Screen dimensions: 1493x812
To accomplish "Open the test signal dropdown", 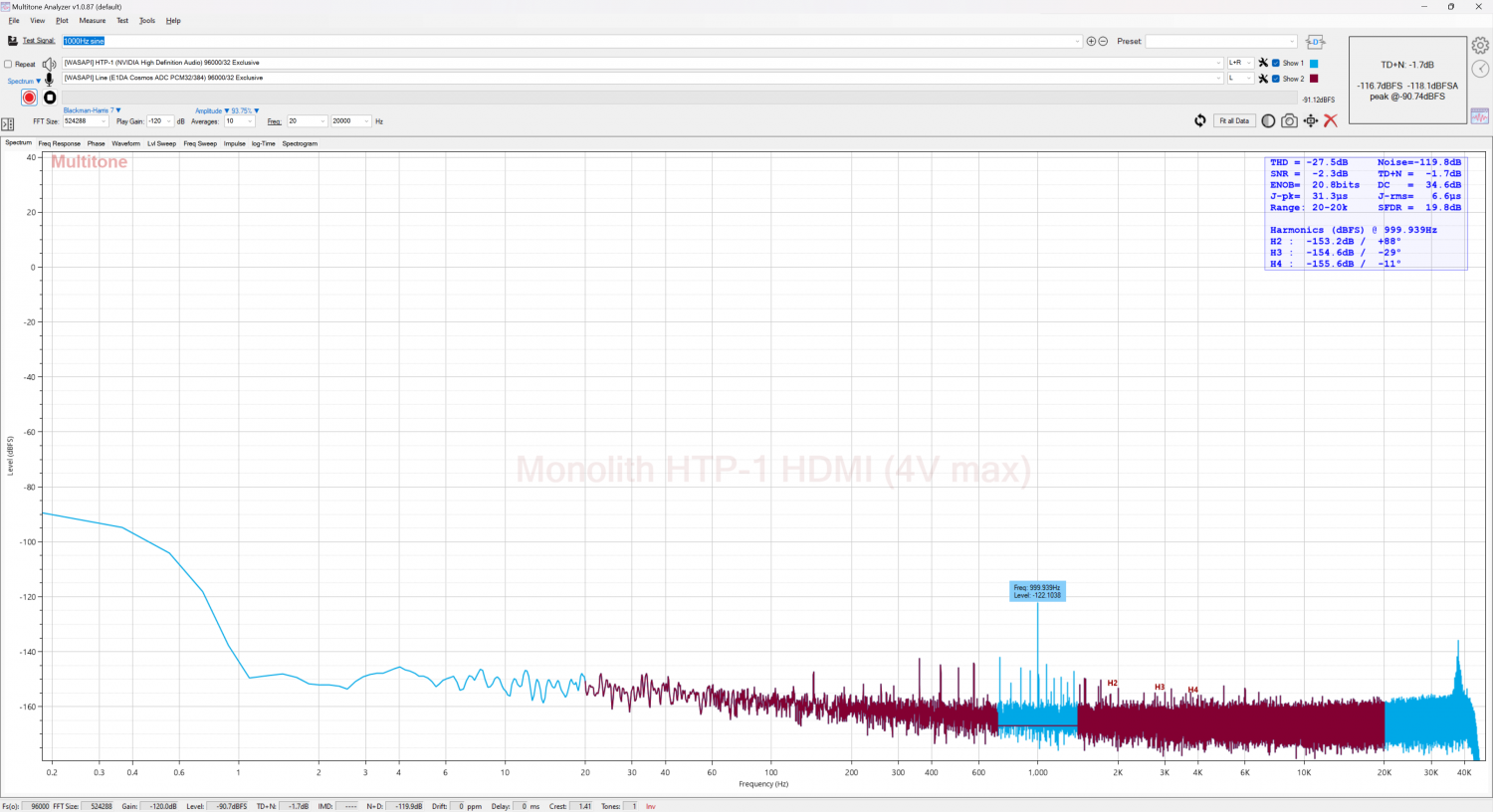I will (1078, 42).
